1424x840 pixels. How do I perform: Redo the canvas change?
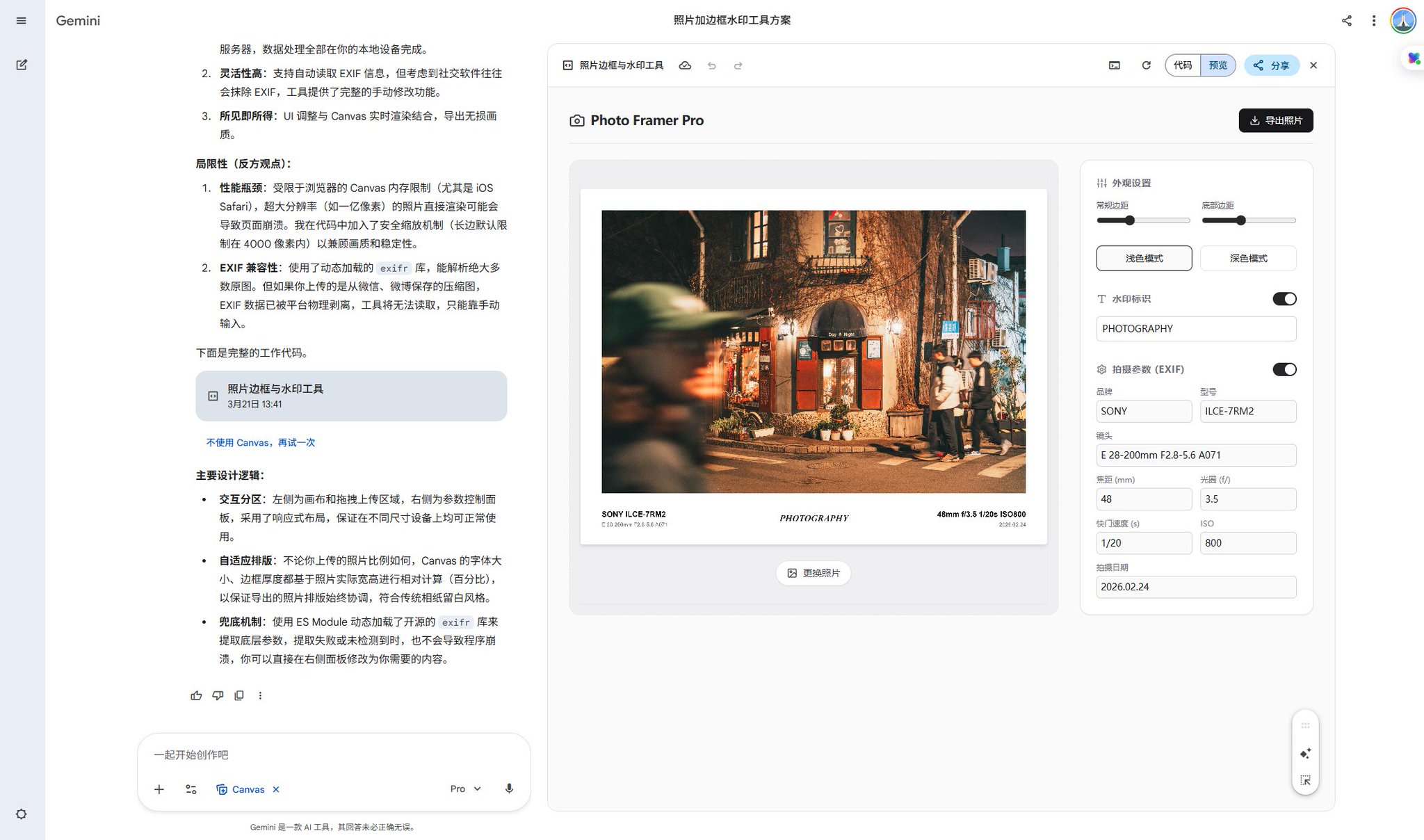[738, 65]
